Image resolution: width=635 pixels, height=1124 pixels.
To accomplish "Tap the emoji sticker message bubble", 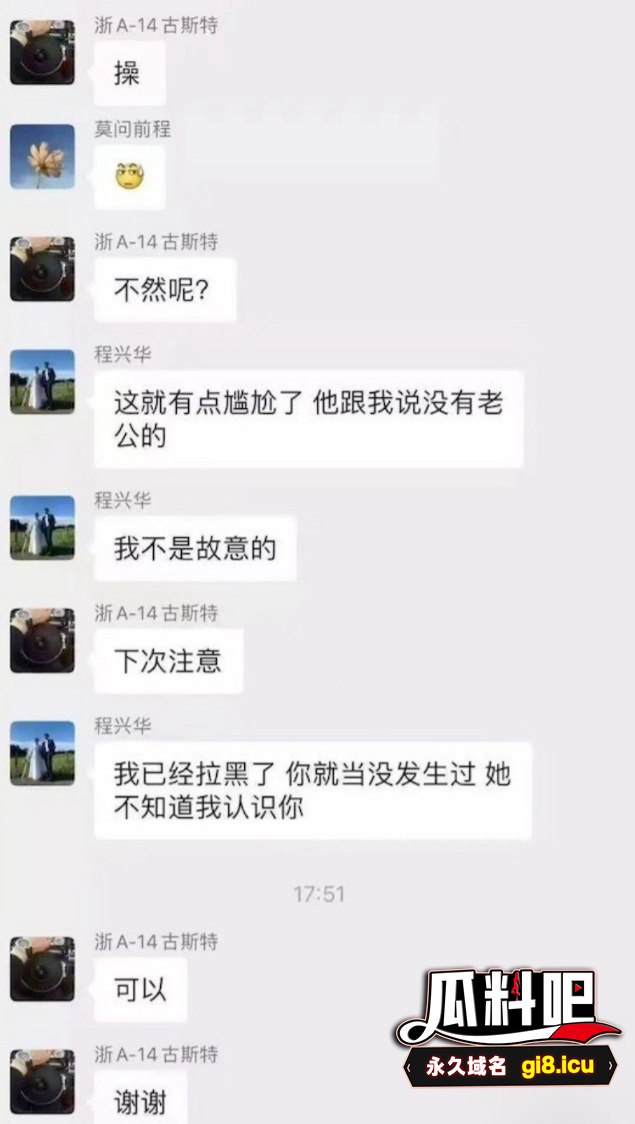I will pyautogui.click(x=130, y=177).
